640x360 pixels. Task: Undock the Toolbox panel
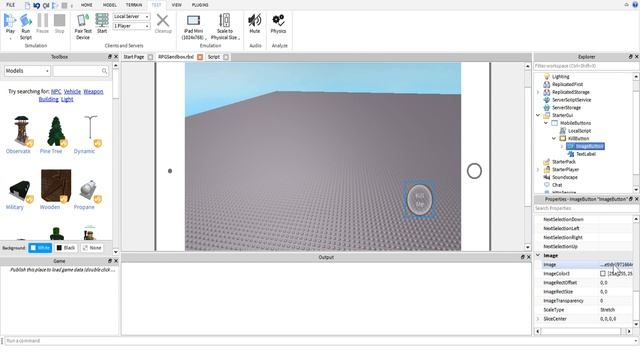pyautogui.click(x=109, y=57)
